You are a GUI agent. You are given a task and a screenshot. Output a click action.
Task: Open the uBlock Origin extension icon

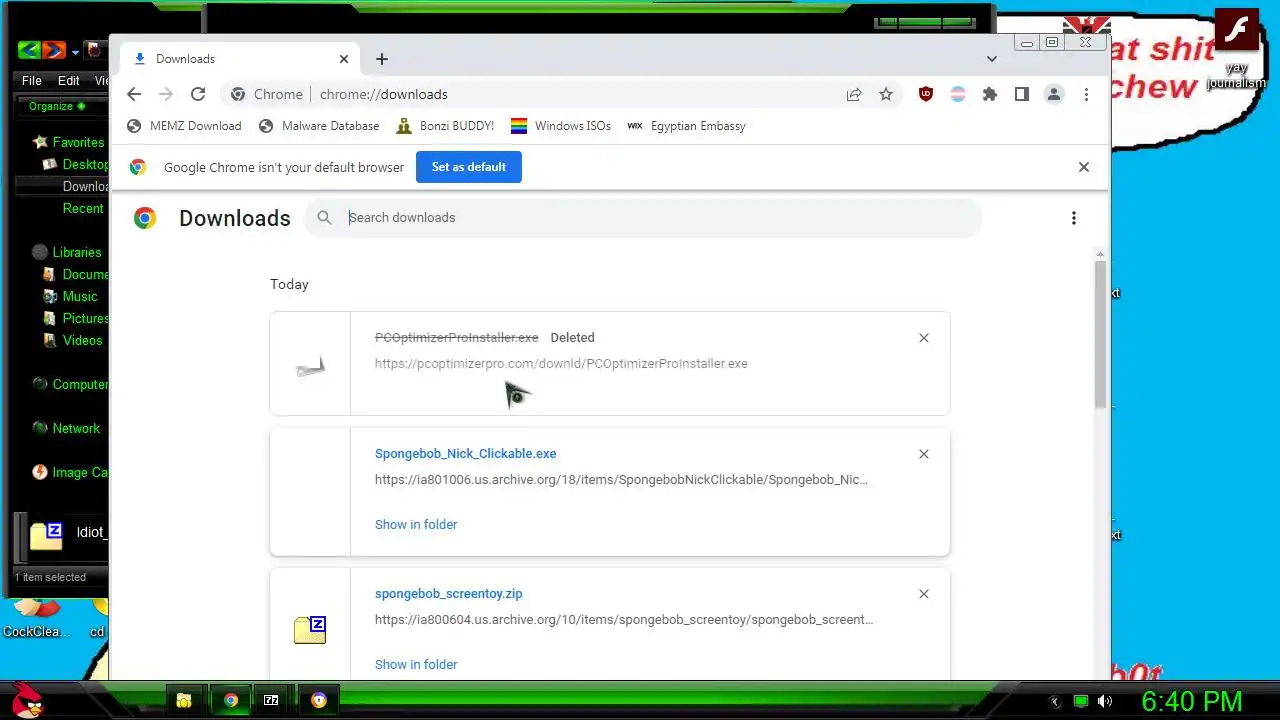click(x=926, y=94)
